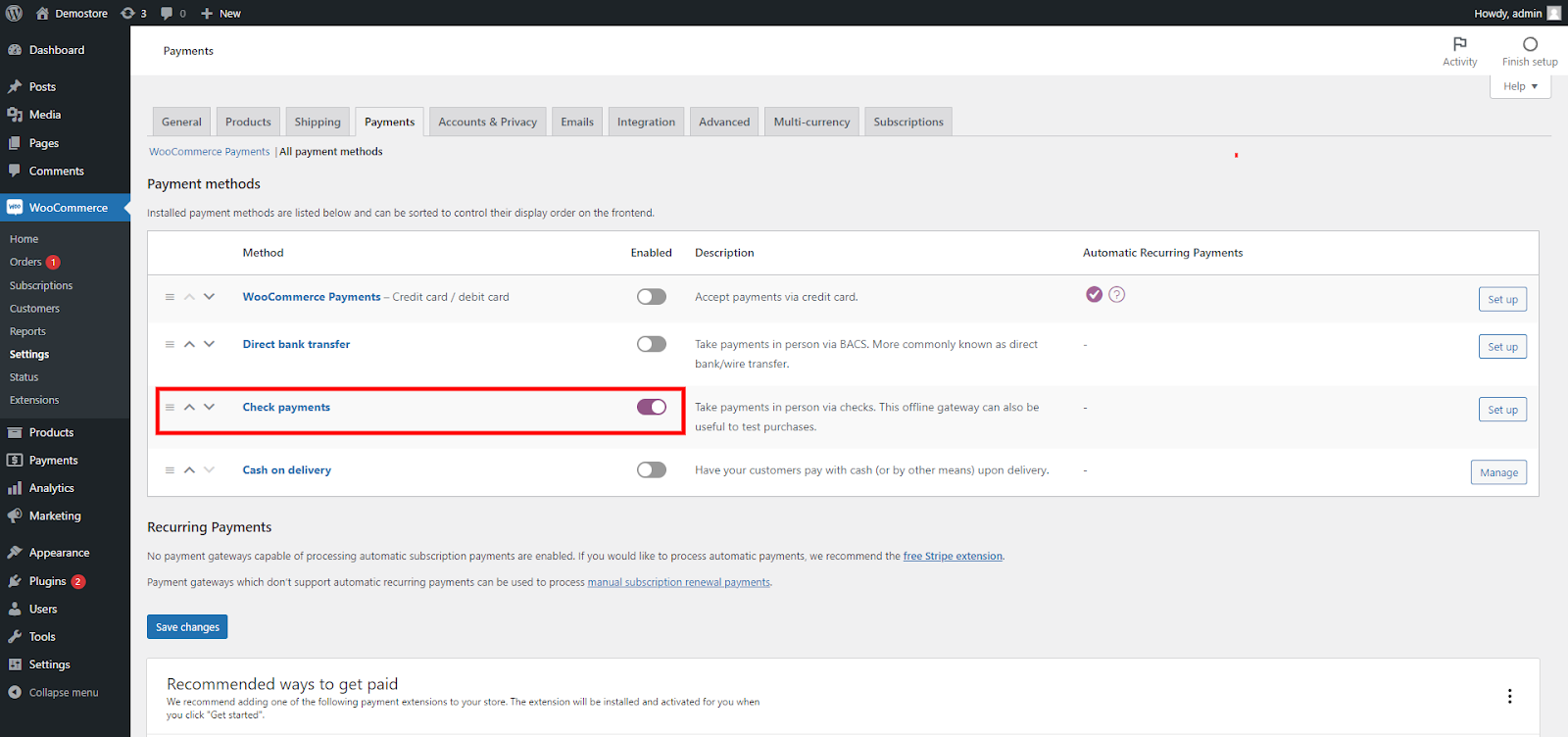Open the updates icon showing 3

click(x=127, y=13)
